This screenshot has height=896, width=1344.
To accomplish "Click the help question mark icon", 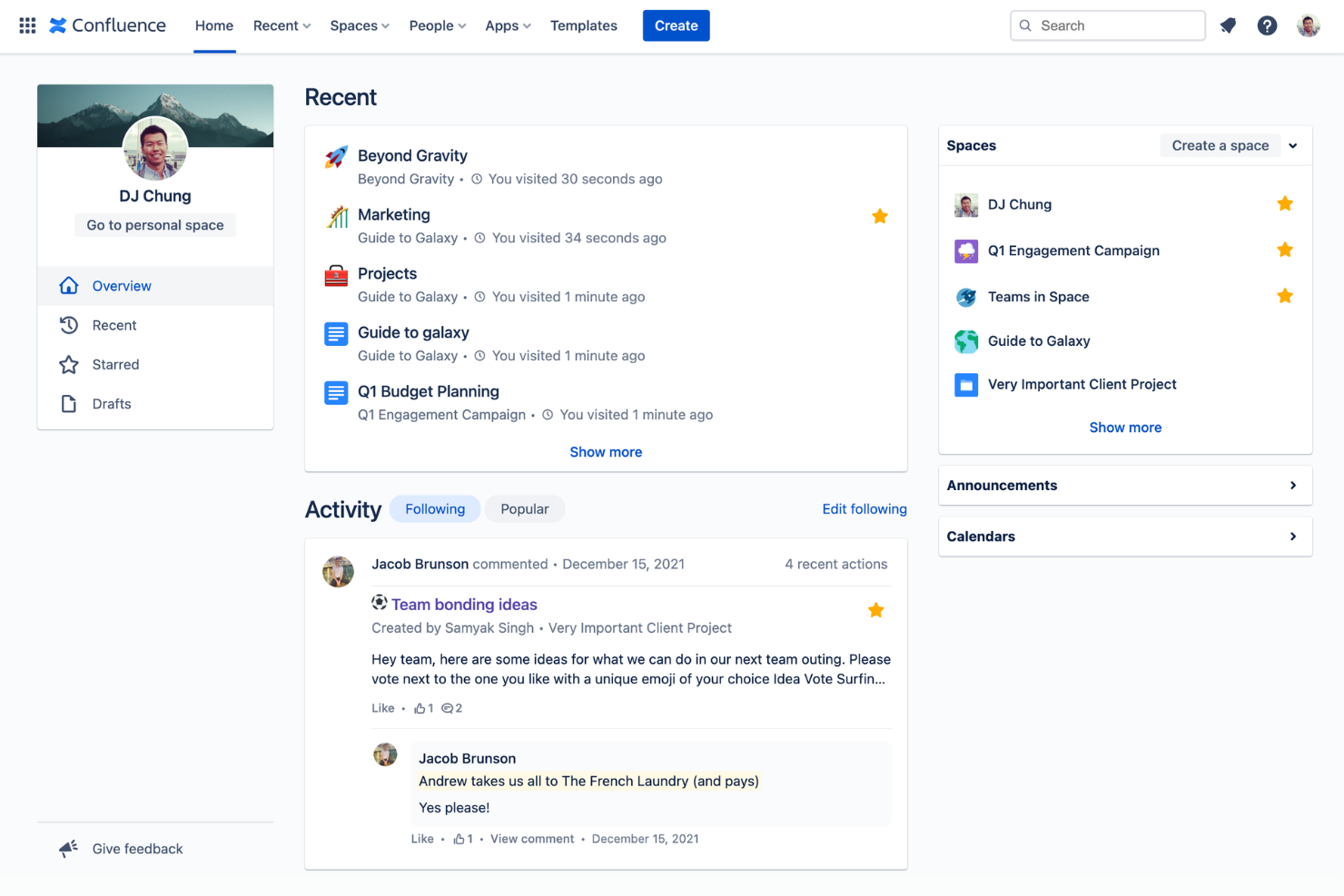I will pos(1267,25).
